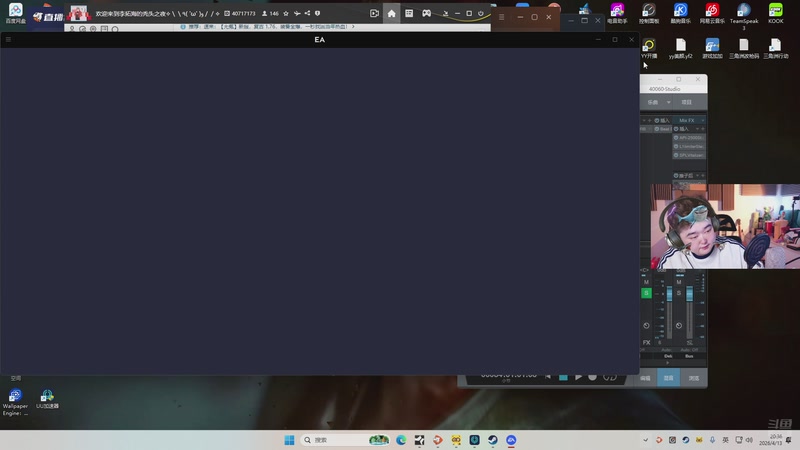Select the Mix FX label in Studio mixer
The width and height of the screenshot is (800, 450).
click(x=686, y=120)
